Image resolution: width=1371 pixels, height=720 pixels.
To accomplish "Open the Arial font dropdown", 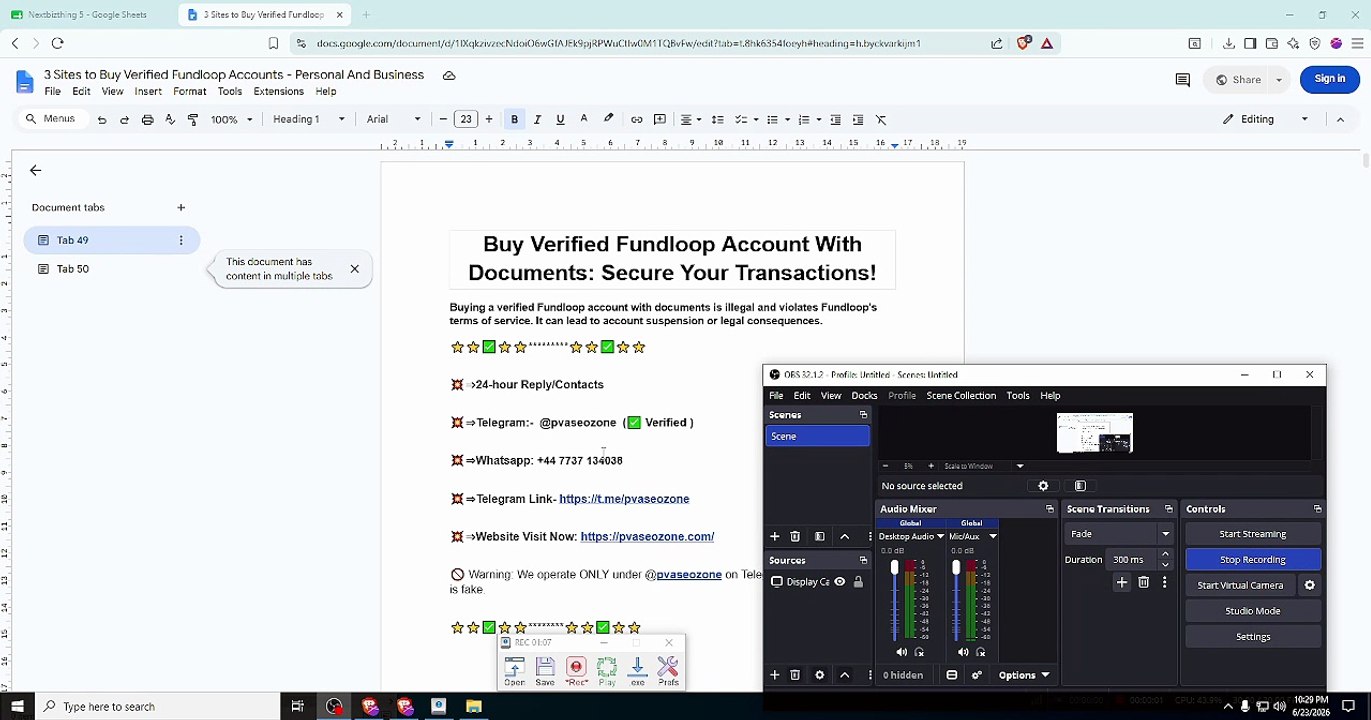I will tap(393, 120).
